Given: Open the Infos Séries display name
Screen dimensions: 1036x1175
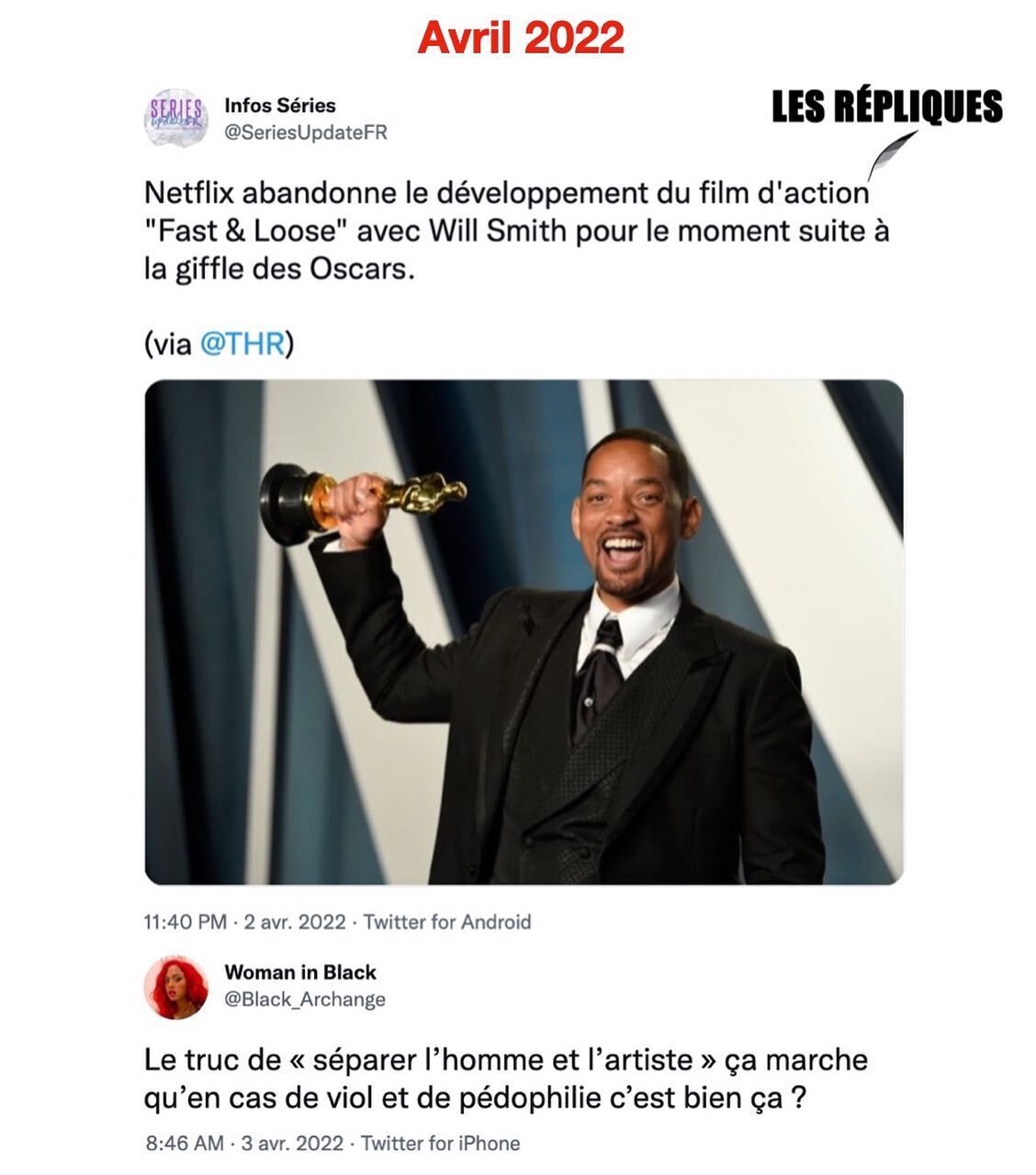Looking at the screenshot, I should pos(280,105).
